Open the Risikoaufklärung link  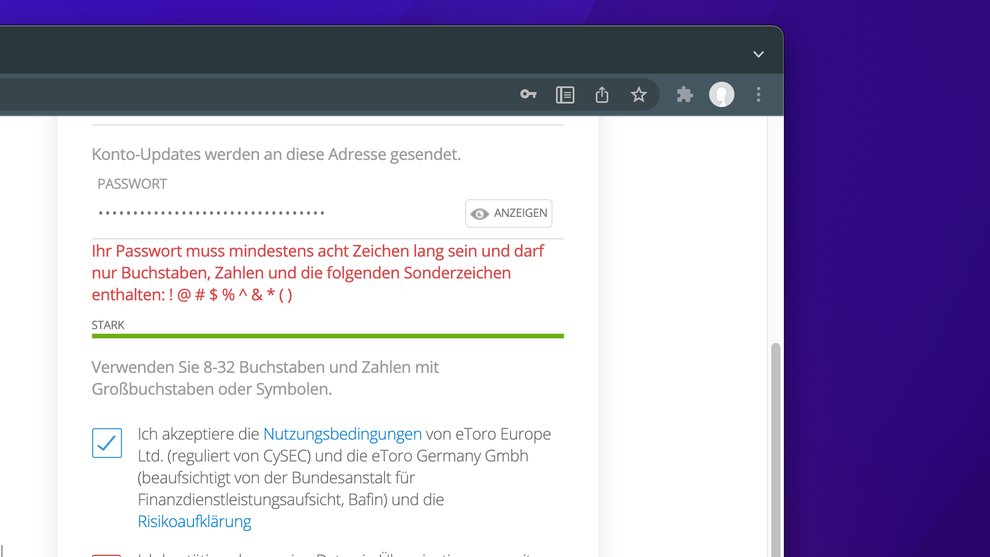(194, 522)
